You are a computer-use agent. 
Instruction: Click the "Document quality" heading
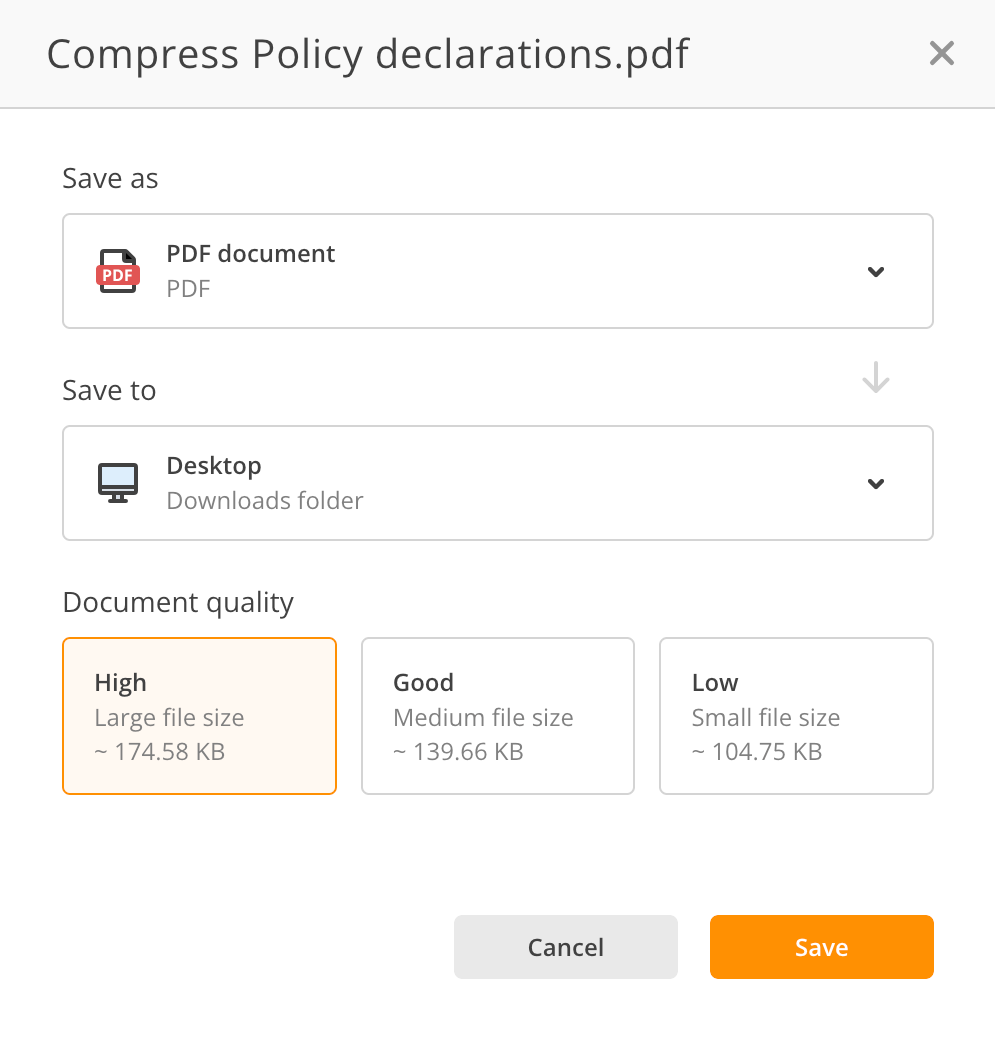178,603
